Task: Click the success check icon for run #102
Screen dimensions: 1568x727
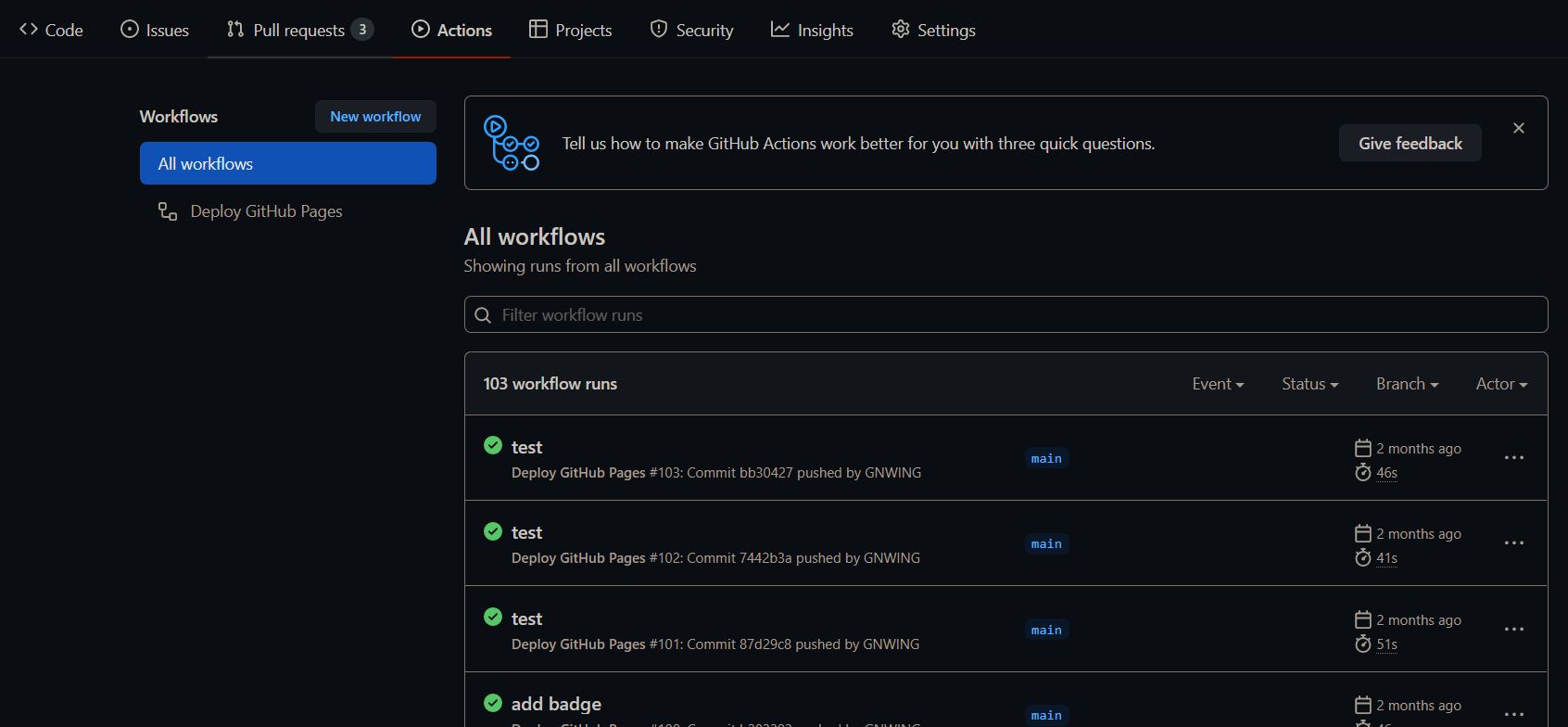Action: pyautogui.click(x=493, y=531)
